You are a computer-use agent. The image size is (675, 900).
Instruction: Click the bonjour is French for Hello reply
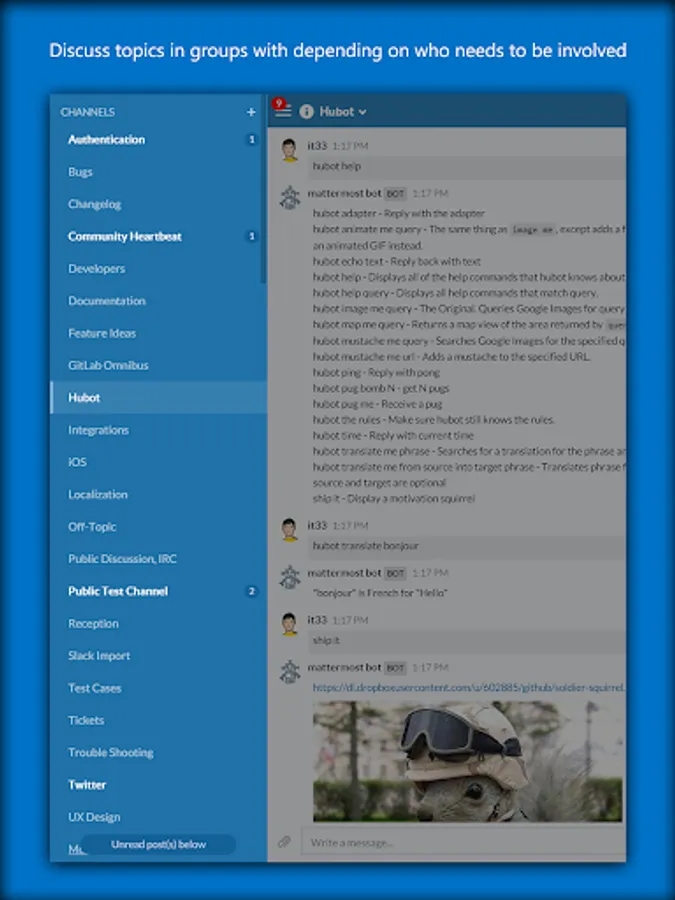point(380,593)
